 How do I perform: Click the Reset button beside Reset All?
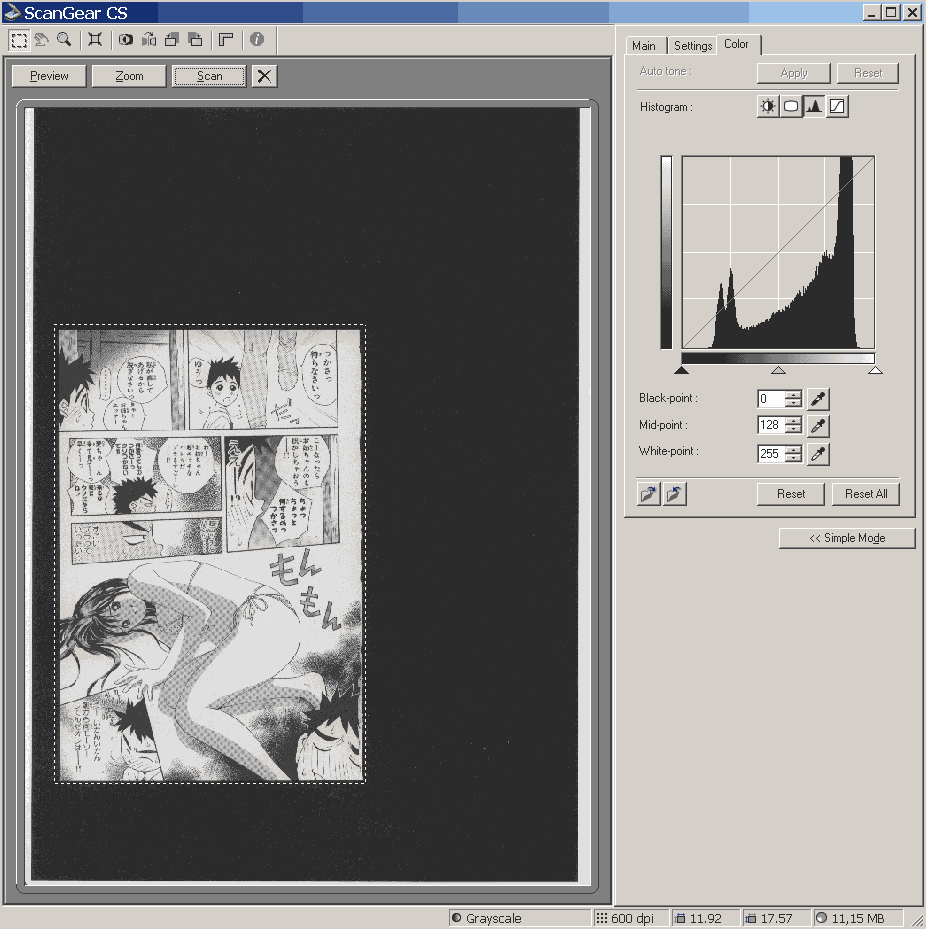[790, 494]
